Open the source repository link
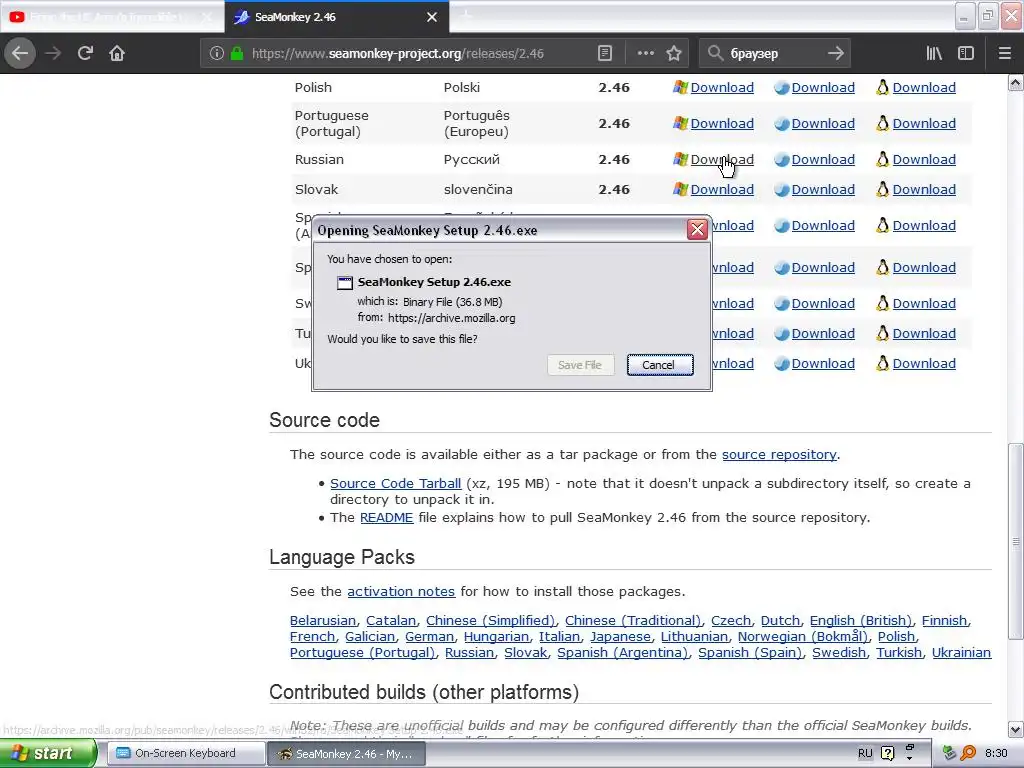Screen dimensions: 1024x768 click(x=779, y=455)
